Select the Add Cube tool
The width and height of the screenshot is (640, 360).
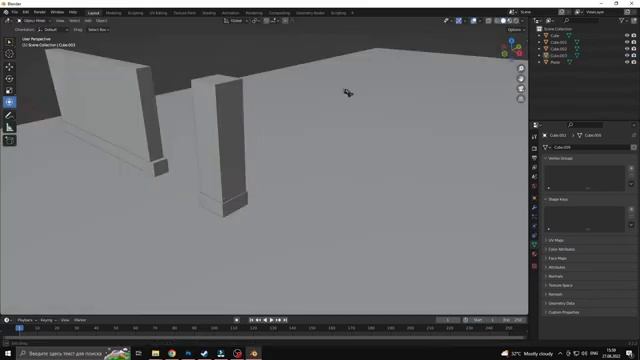[x=9, y=140]
